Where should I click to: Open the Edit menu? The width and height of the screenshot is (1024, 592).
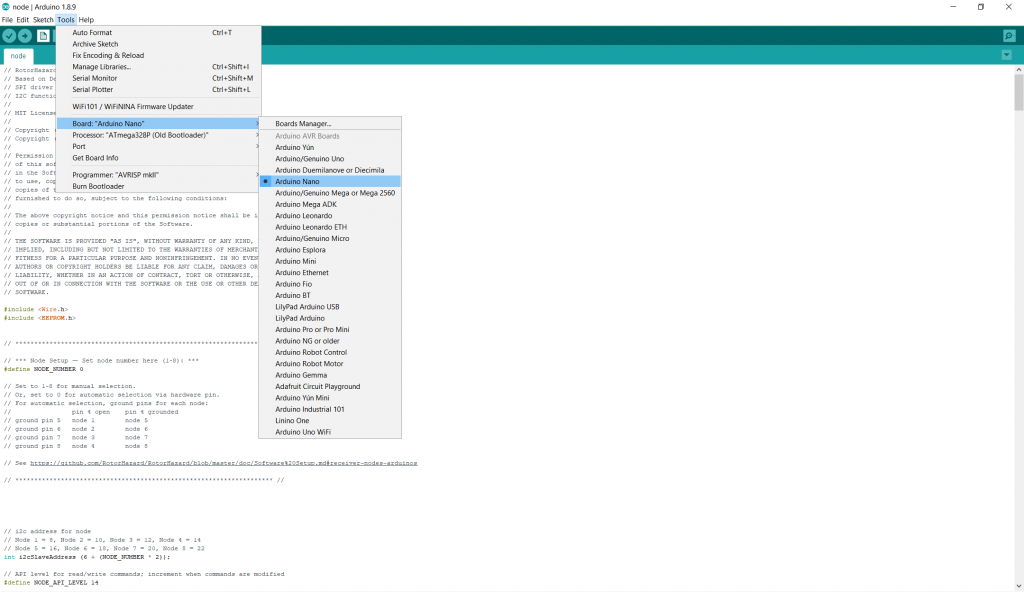click(23, 20)
